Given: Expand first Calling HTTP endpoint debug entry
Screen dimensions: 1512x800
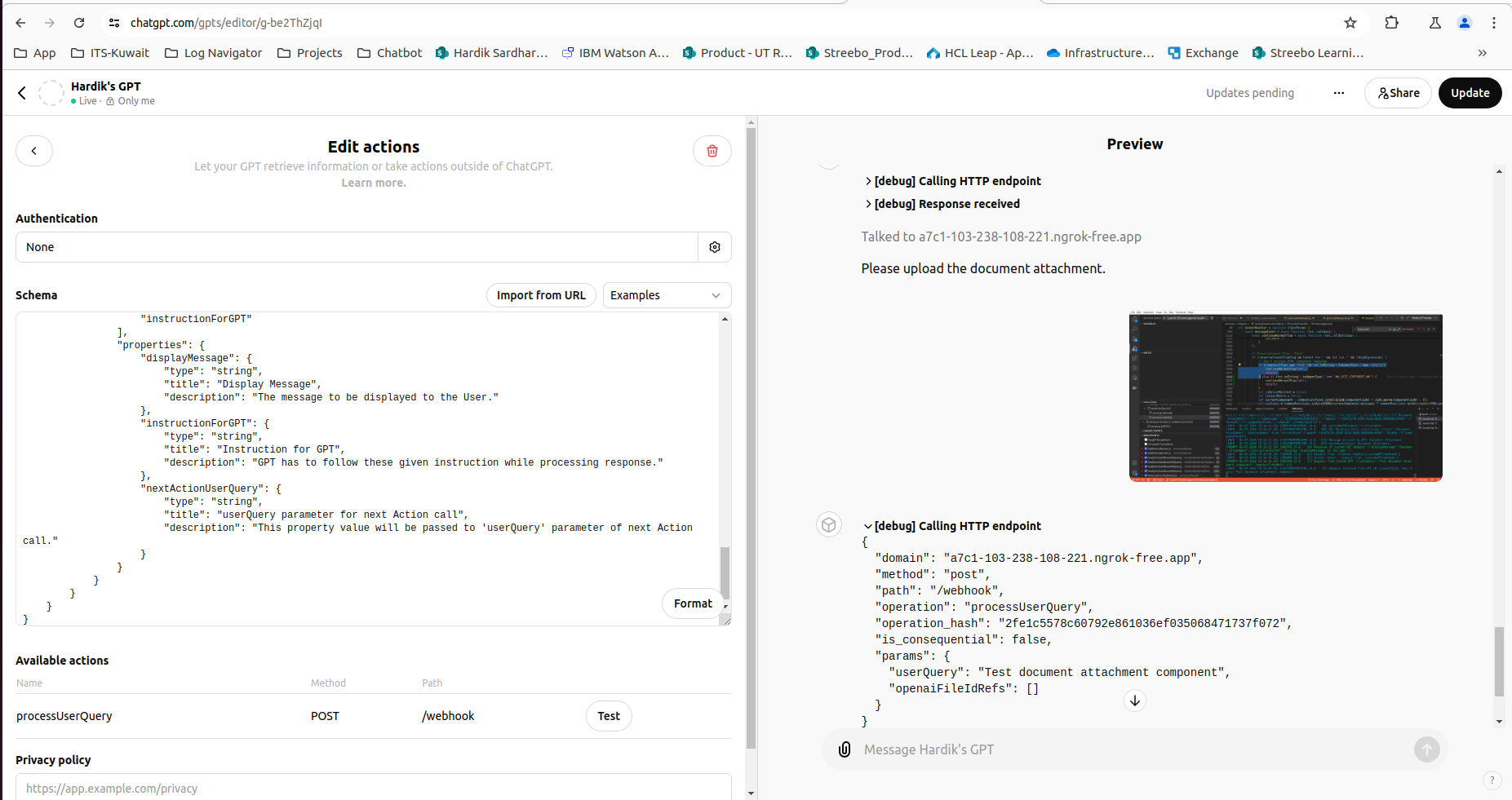Looking at the screenshot, I should click(953, 181).
